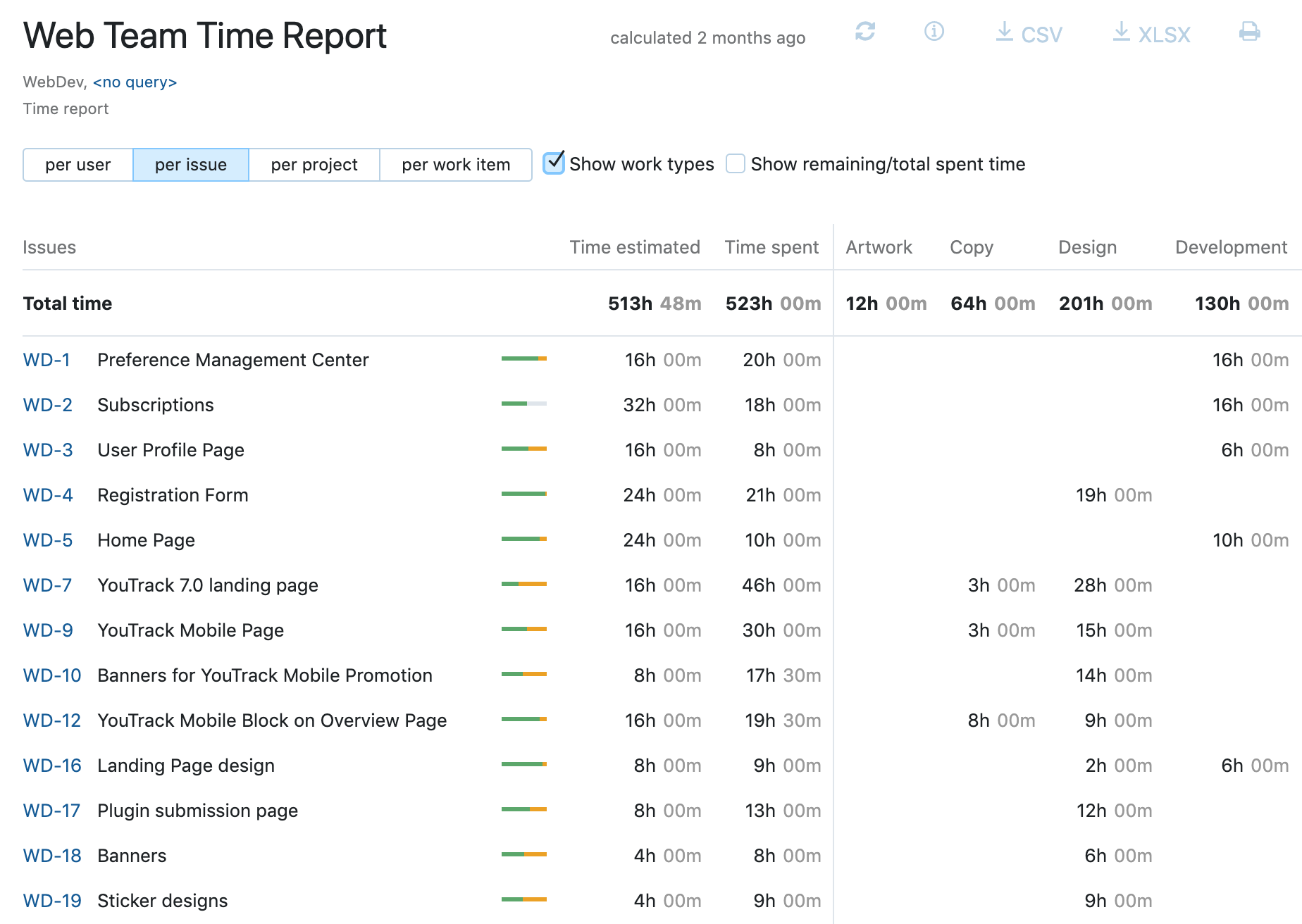This screenshot has width=1302, height=924.
Task: Uncheck Show work types checkbox
Action: [554, 163]
